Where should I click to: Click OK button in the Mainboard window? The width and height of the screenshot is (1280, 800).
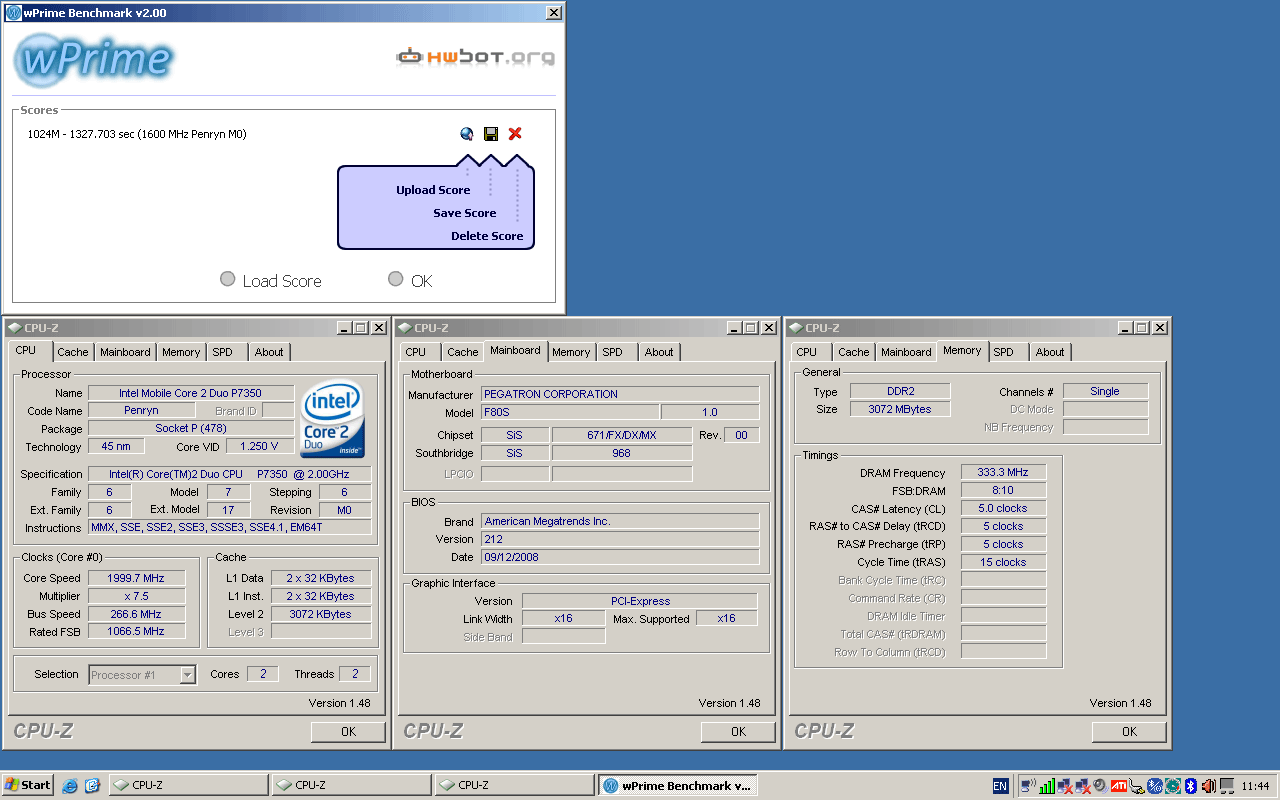(738, 732)
